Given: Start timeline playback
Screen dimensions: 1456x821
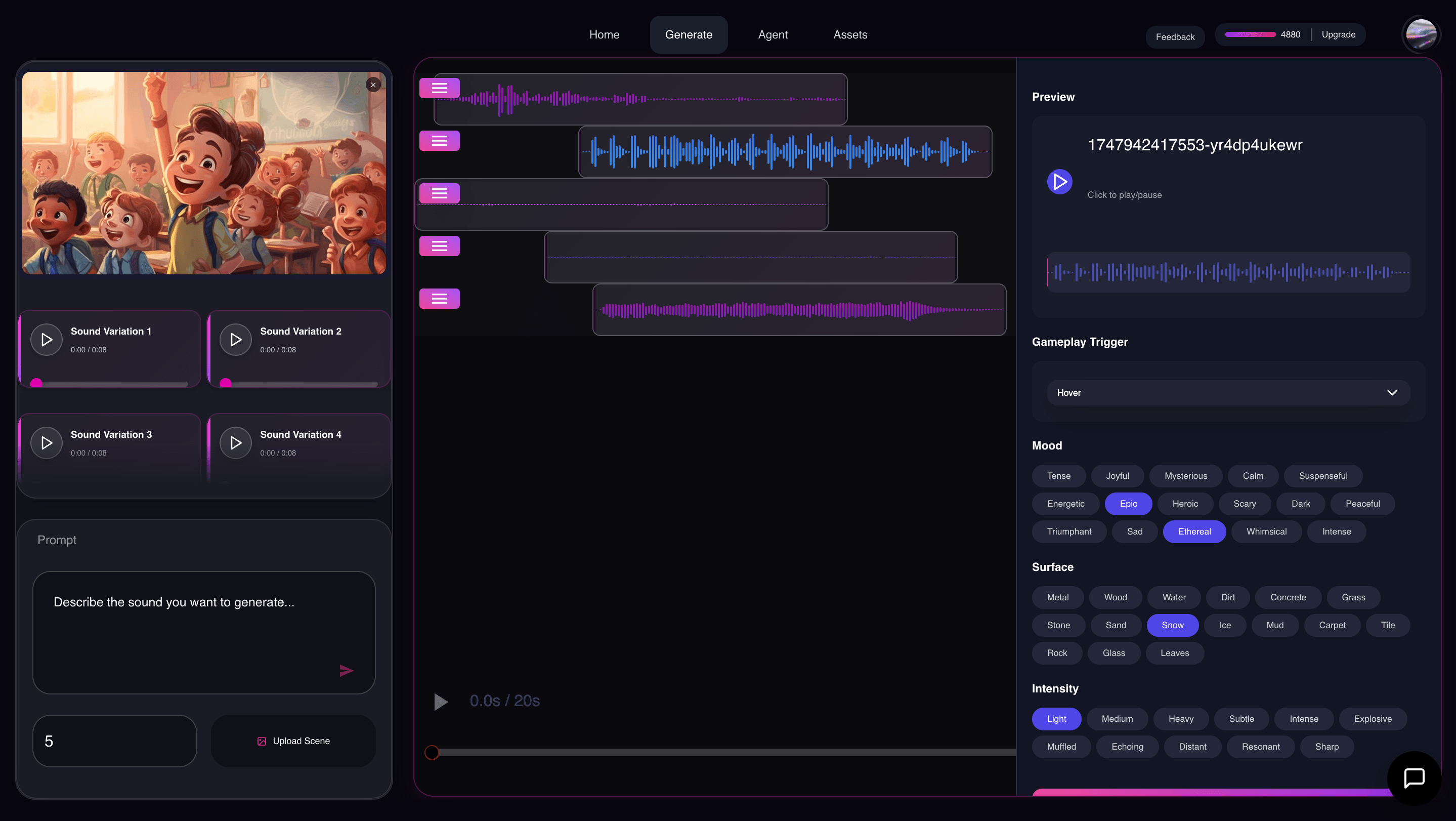Looking at the screenshot, I should click(x=440, y=702).
